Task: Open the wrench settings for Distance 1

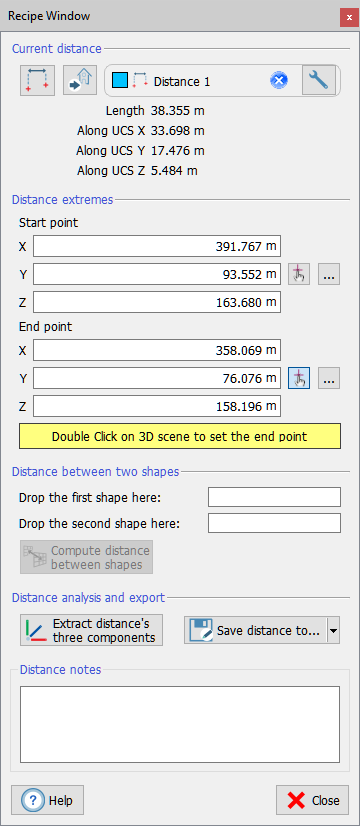Action: pos(319,81)
